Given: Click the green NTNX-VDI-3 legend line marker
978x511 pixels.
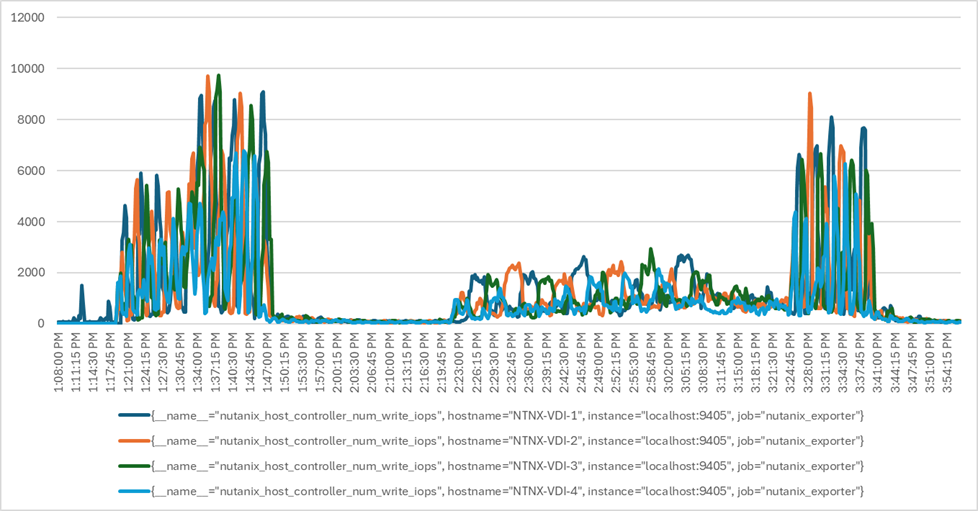Looking at the screenshot, I should click(134, 466).
